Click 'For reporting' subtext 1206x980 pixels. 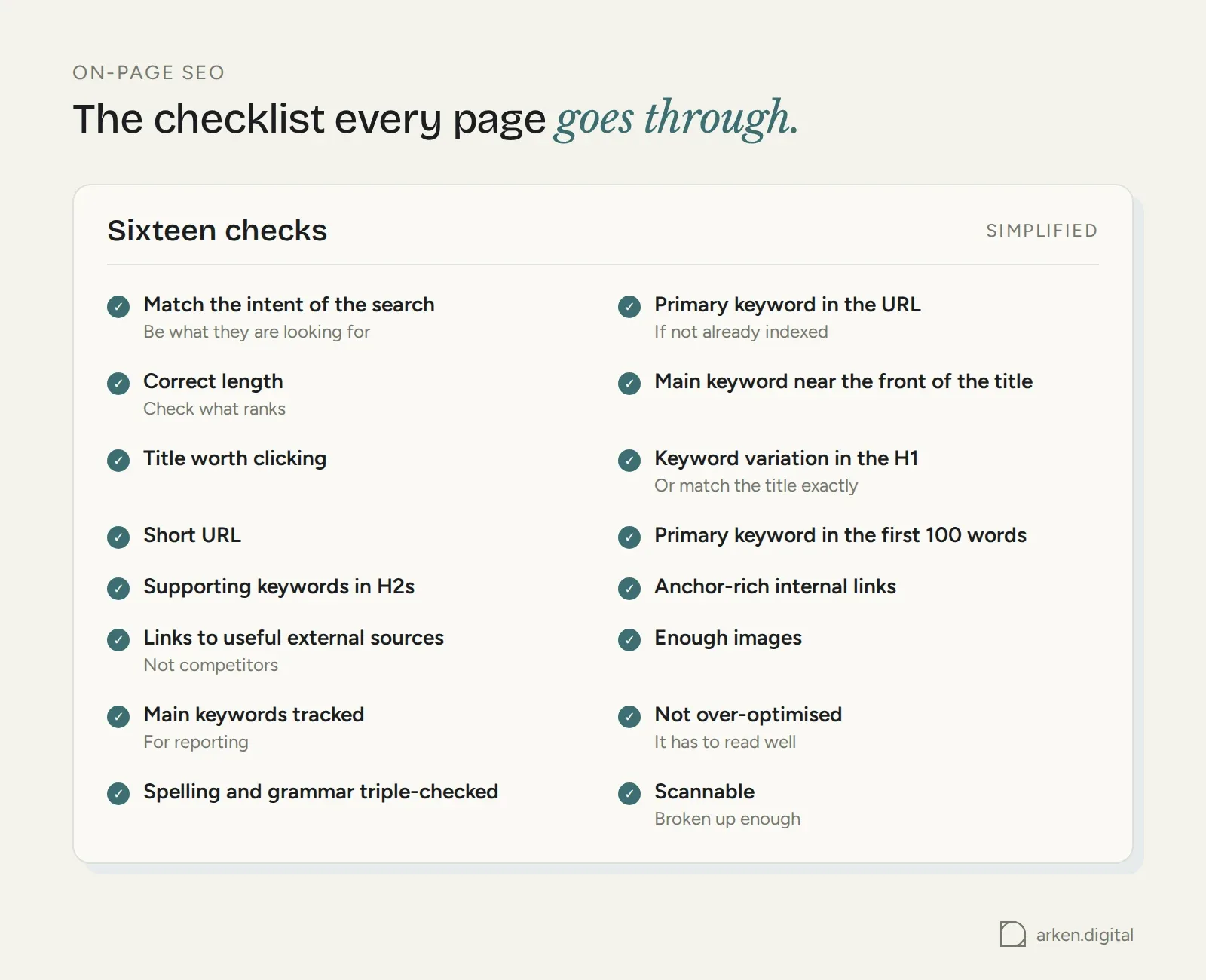click(196, 742)
